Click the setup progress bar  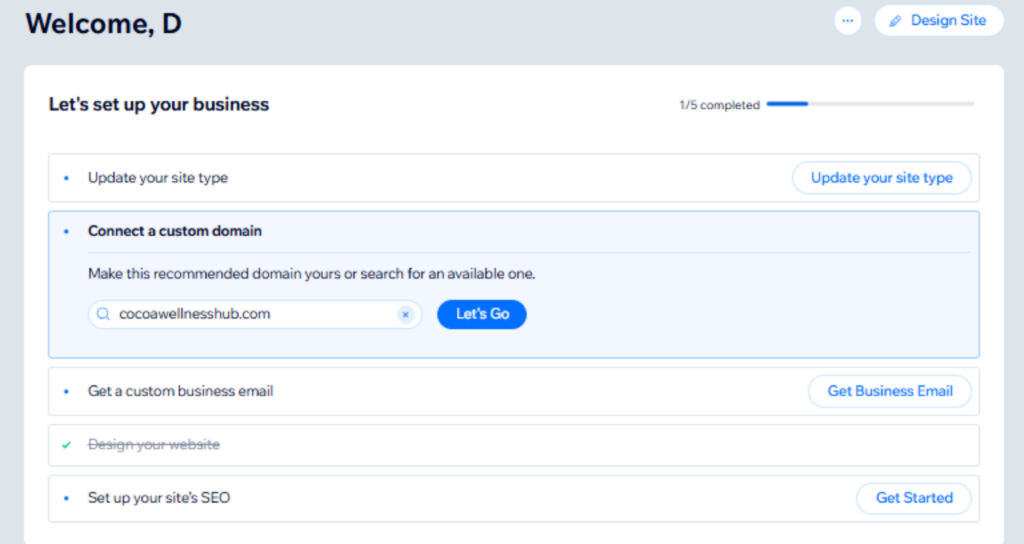[x=870, y=104]
